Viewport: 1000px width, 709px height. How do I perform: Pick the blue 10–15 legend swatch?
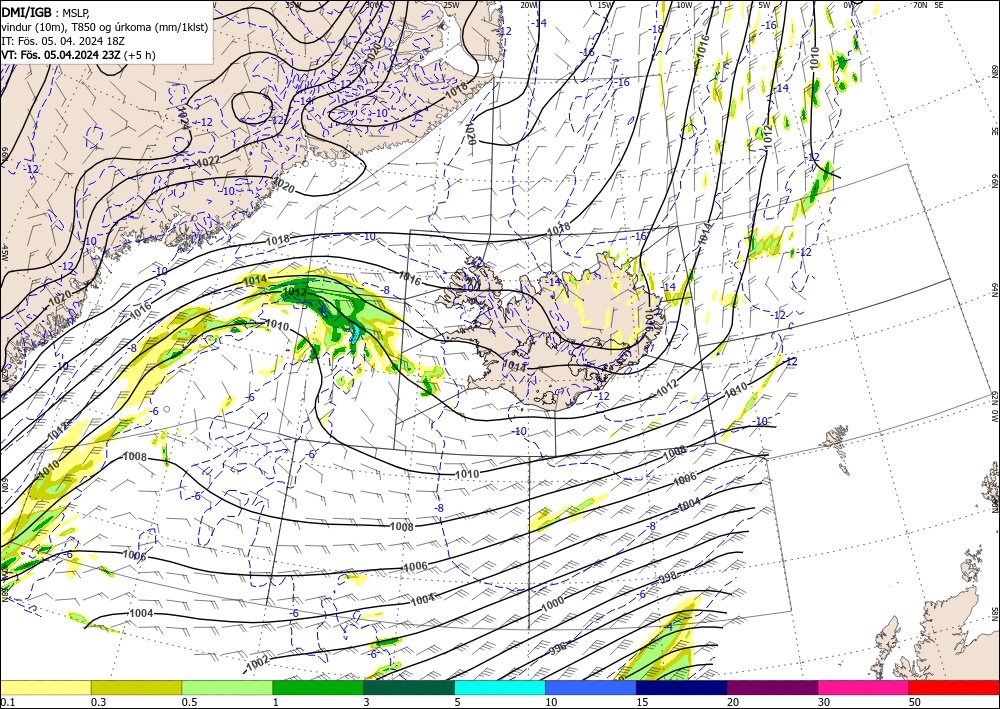[591, 687]
